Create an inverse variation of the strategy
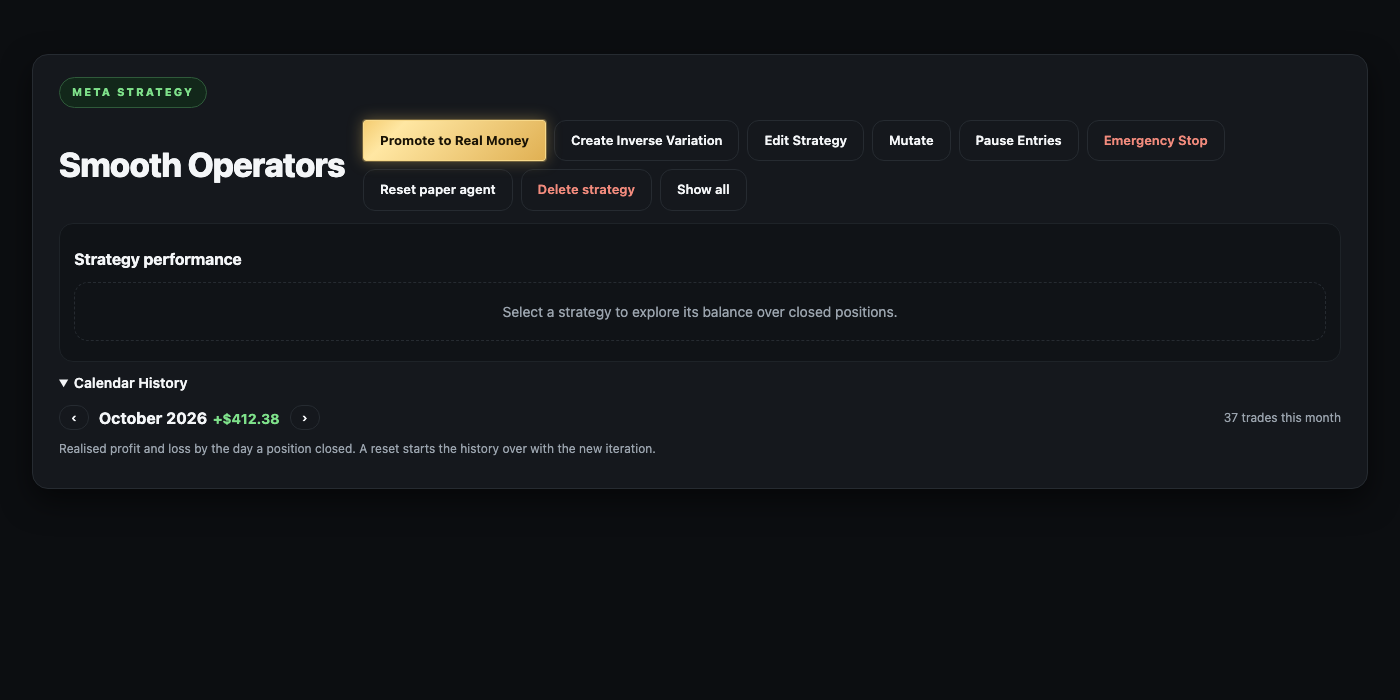Viewport: 1400px width, 700px height. coord(646,141)
